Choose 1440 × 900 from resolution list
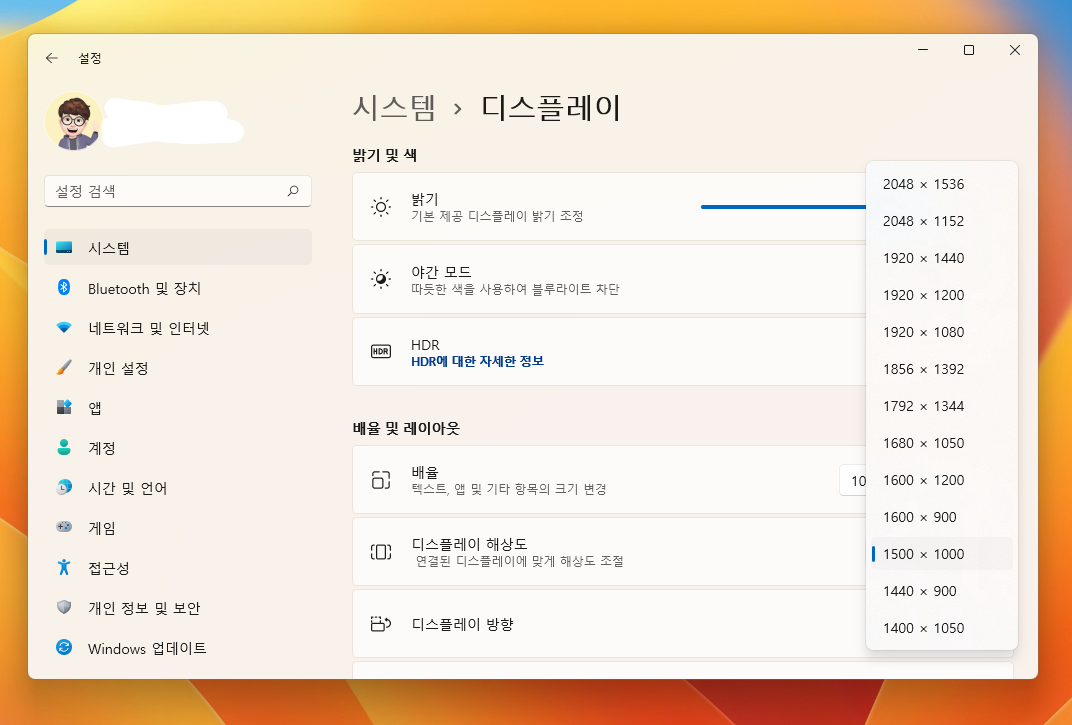1072x725 pixels. 941,590
